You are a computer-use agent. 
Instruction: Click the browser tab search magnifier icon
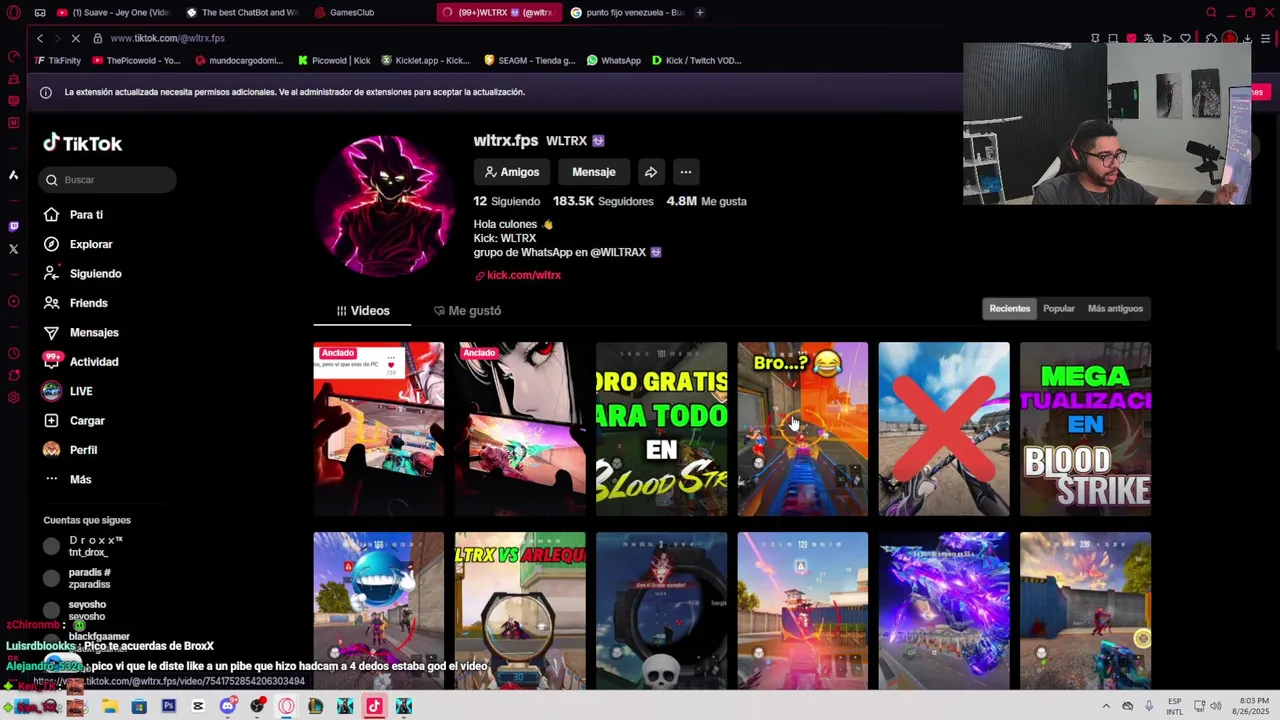pos(1211,12)
